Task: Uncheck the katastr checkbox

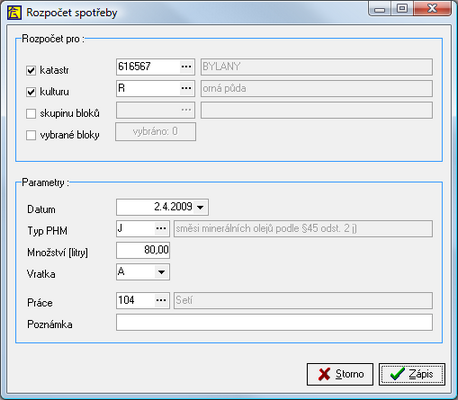Action: pos(31,70)
